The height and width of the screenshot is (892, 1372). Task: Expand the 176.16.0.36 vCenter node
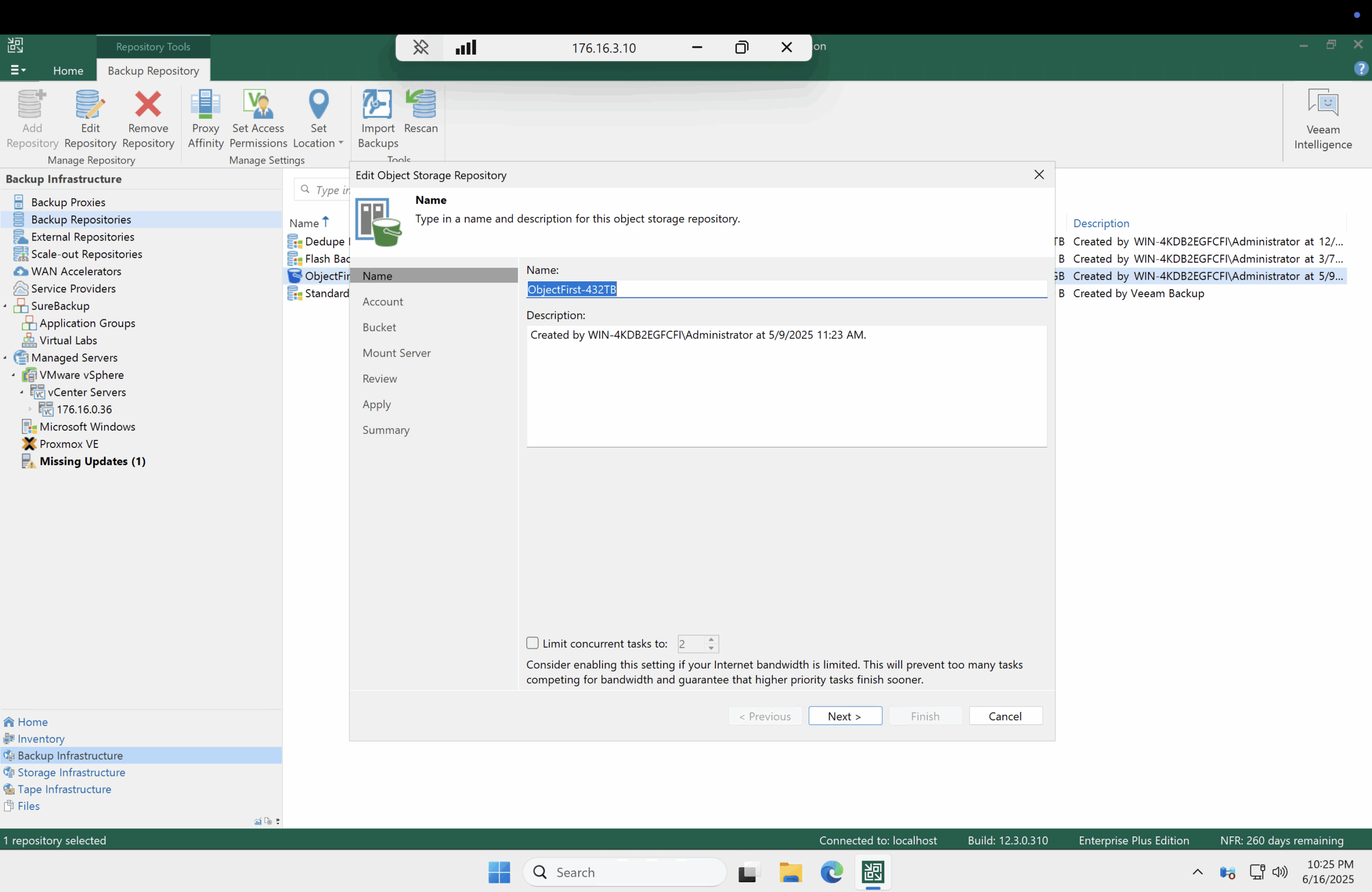30,409
